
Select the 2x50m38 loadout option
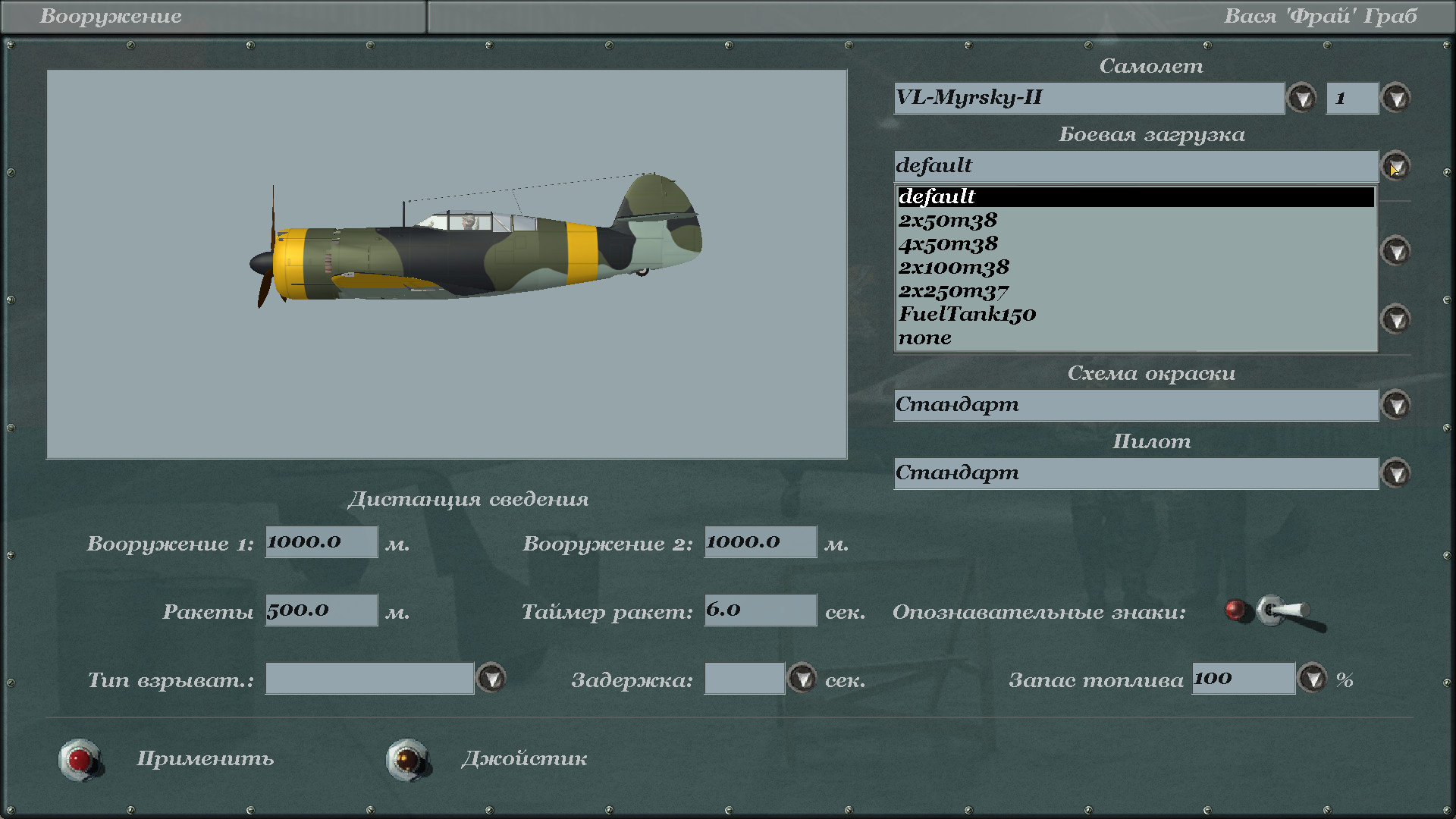coord(948,221)
